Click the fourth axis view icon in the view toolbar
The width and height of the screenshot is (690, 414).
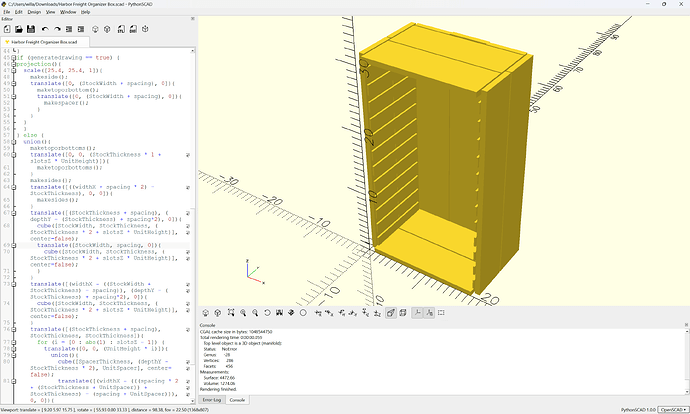[353, 313]
